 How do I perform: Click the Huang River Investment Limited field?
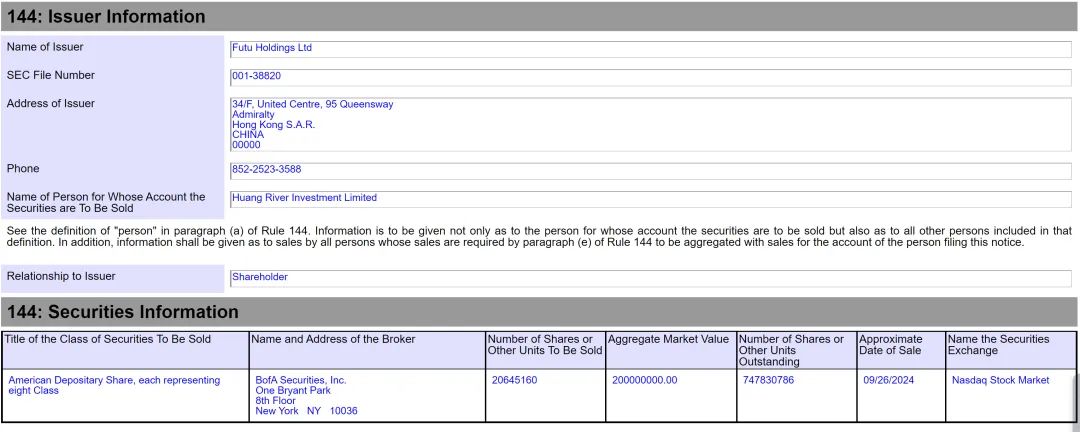click(x=650, y=199)
